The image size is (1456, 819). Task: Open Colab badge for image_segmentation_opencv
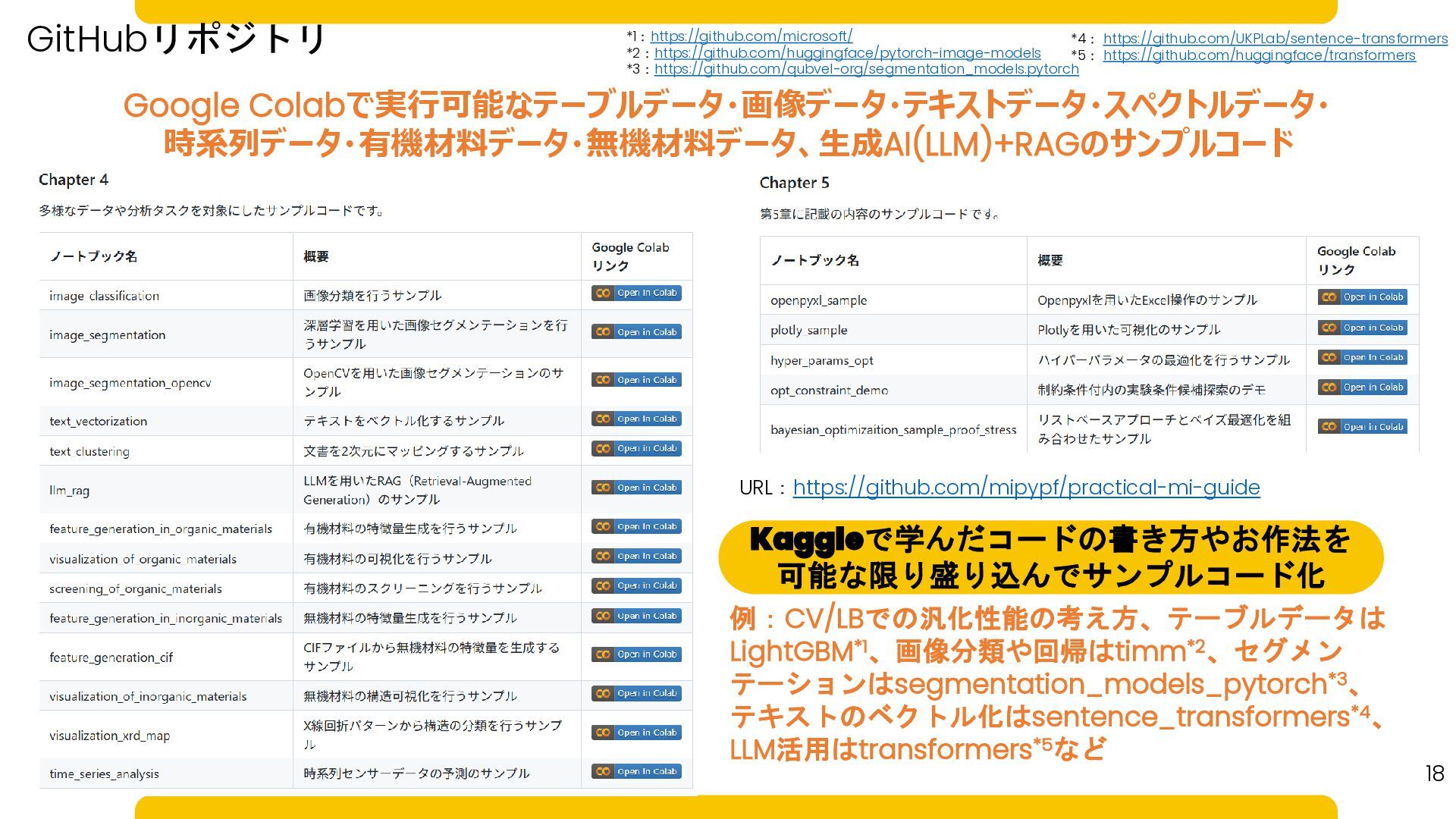tap(636, 380)
